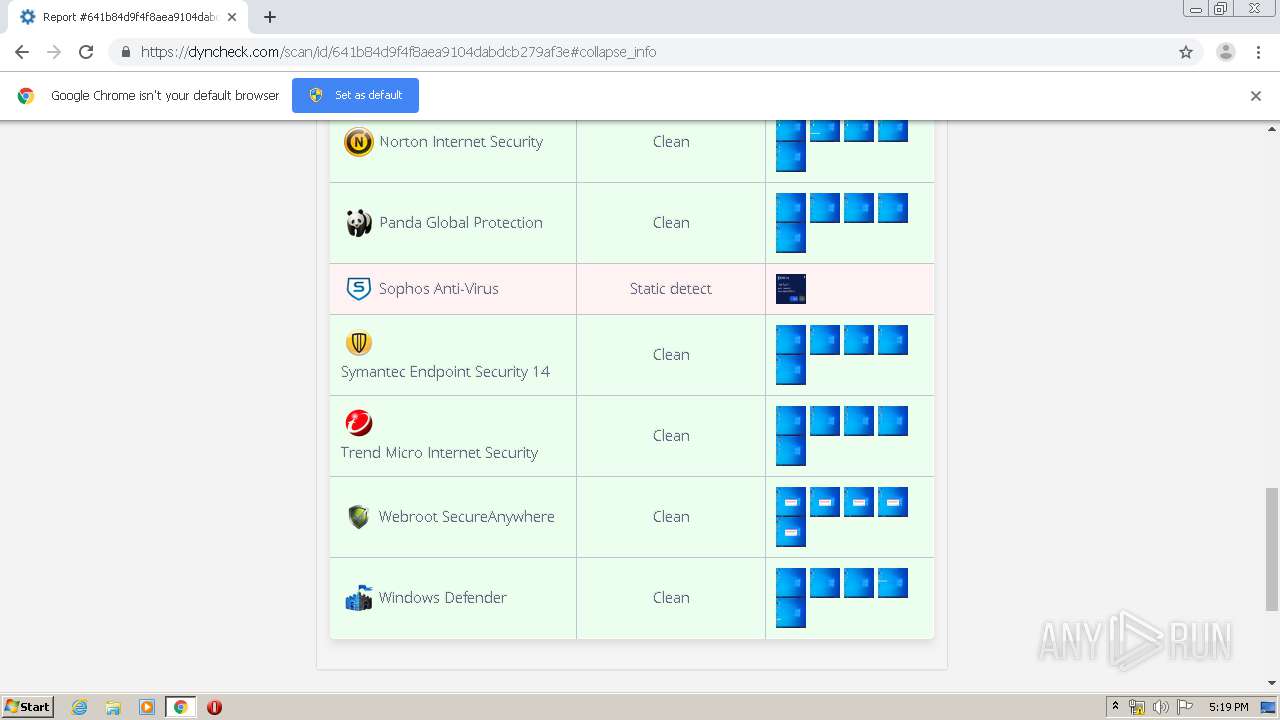
Task: Open the Sophos Anti-Virus screenshot thumbnail
Action: [x=791, y=289]
